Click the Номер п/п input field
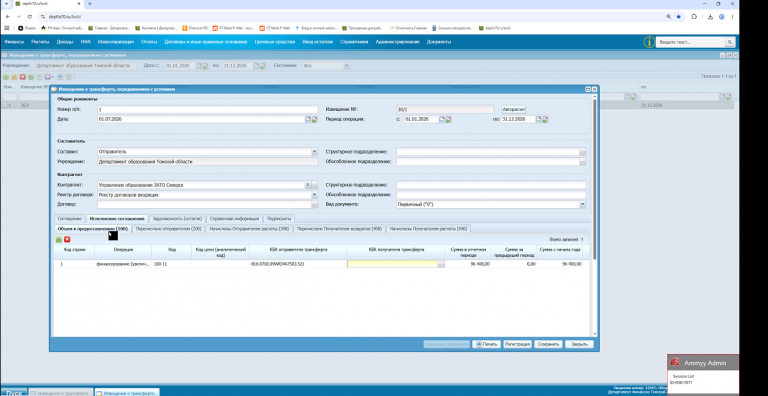Screen dimensions: 768x396 [x=208, y=110]
